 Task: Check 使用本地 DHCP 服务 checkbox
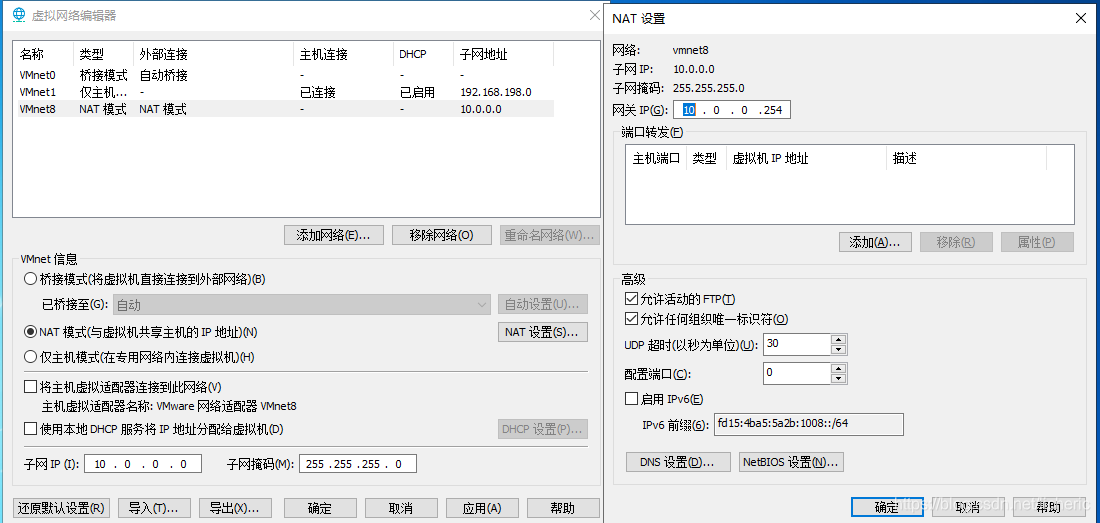pos(30,428)
